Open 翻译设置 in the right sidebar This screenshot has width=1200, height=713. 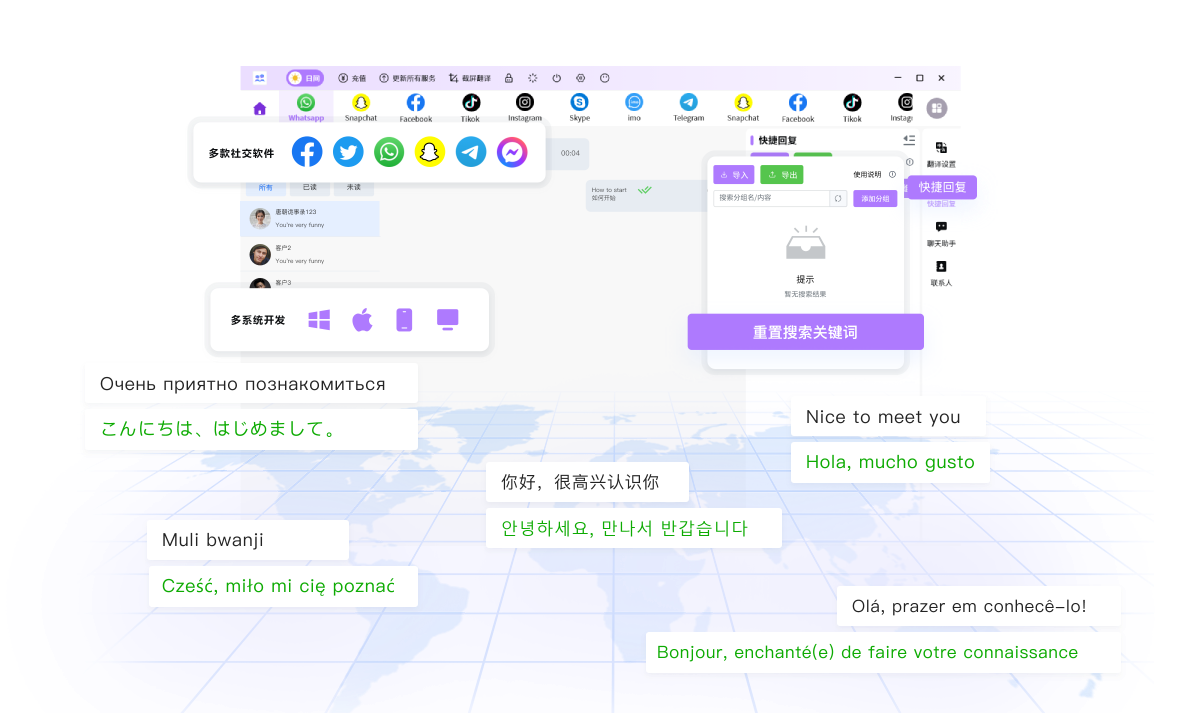941,154
